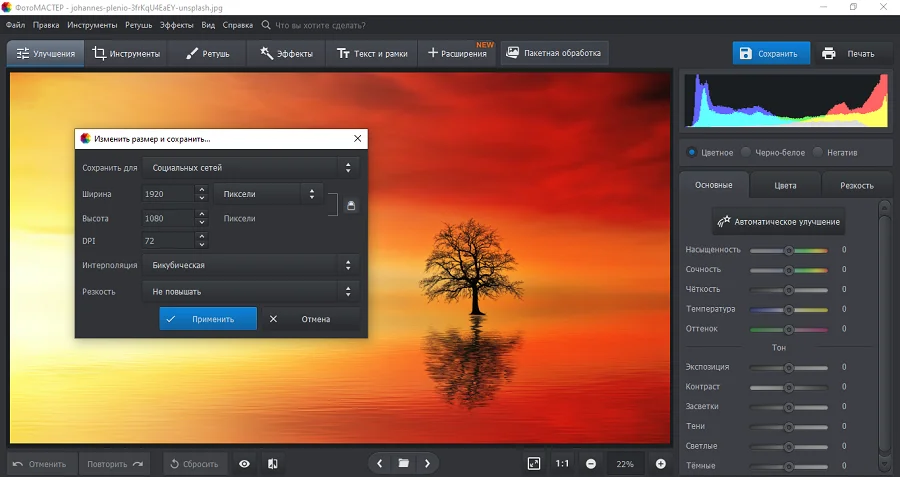Click the Автоматическое улучшение button
900x477 pixels.
pyautogui.click(x=779, y=221)
